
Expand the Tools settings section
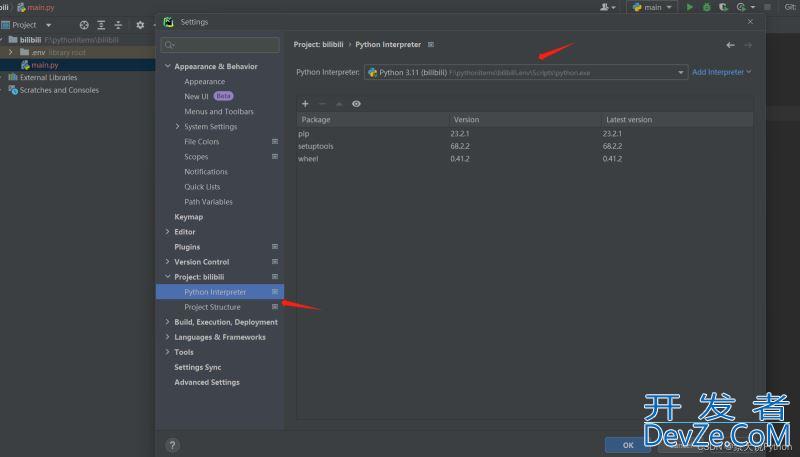point(167,352)
